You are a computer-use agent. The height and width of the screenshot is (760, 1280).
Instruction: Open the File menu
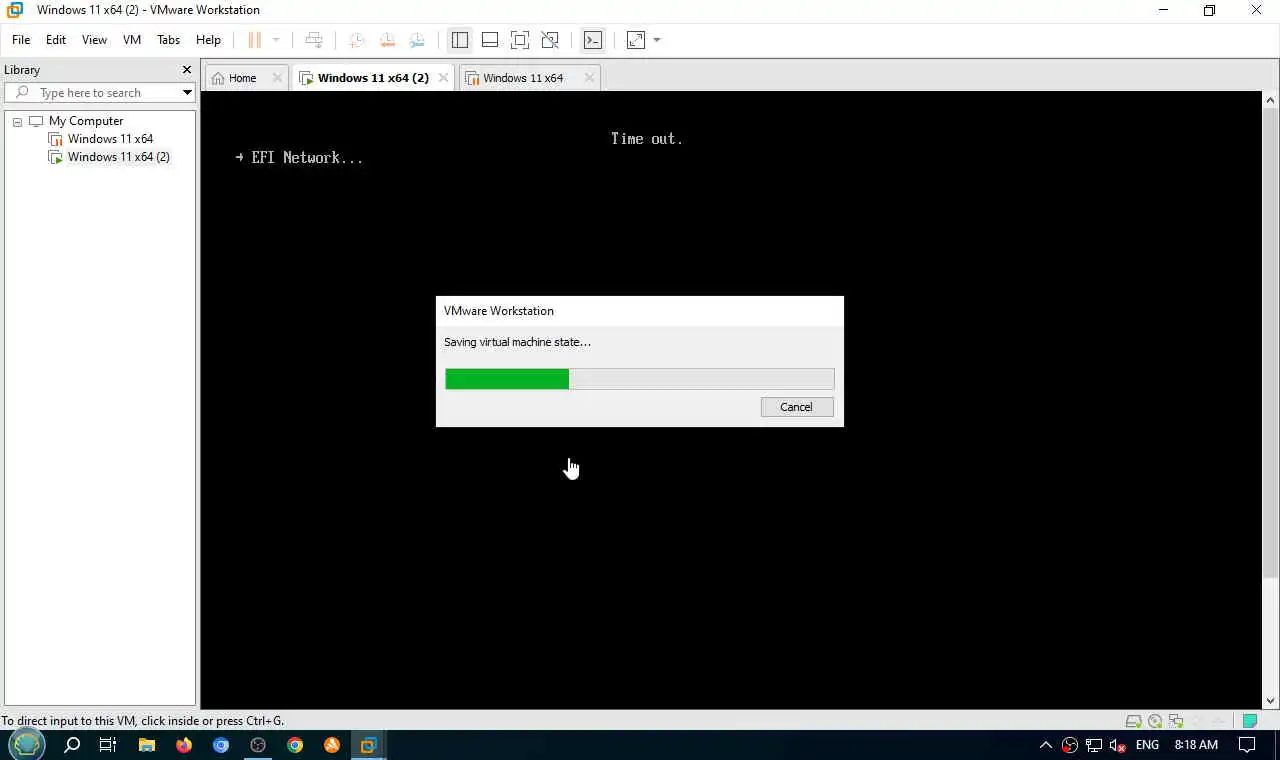click(21, 40)
